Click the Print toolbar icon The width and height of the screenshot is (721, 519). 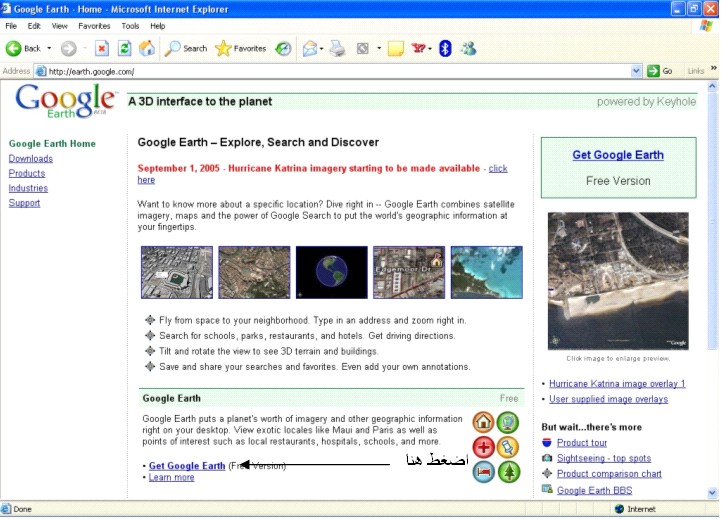337,48
